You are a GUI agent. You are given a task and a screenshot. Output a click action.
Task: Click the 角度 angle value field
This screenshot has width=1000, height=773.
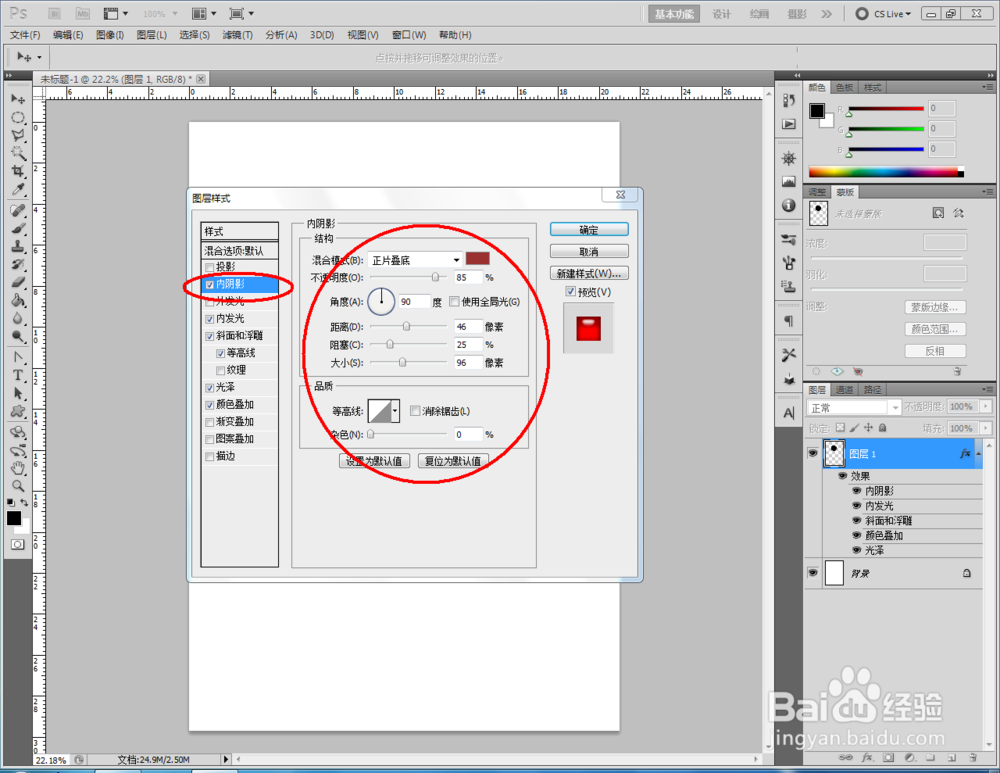414,302
